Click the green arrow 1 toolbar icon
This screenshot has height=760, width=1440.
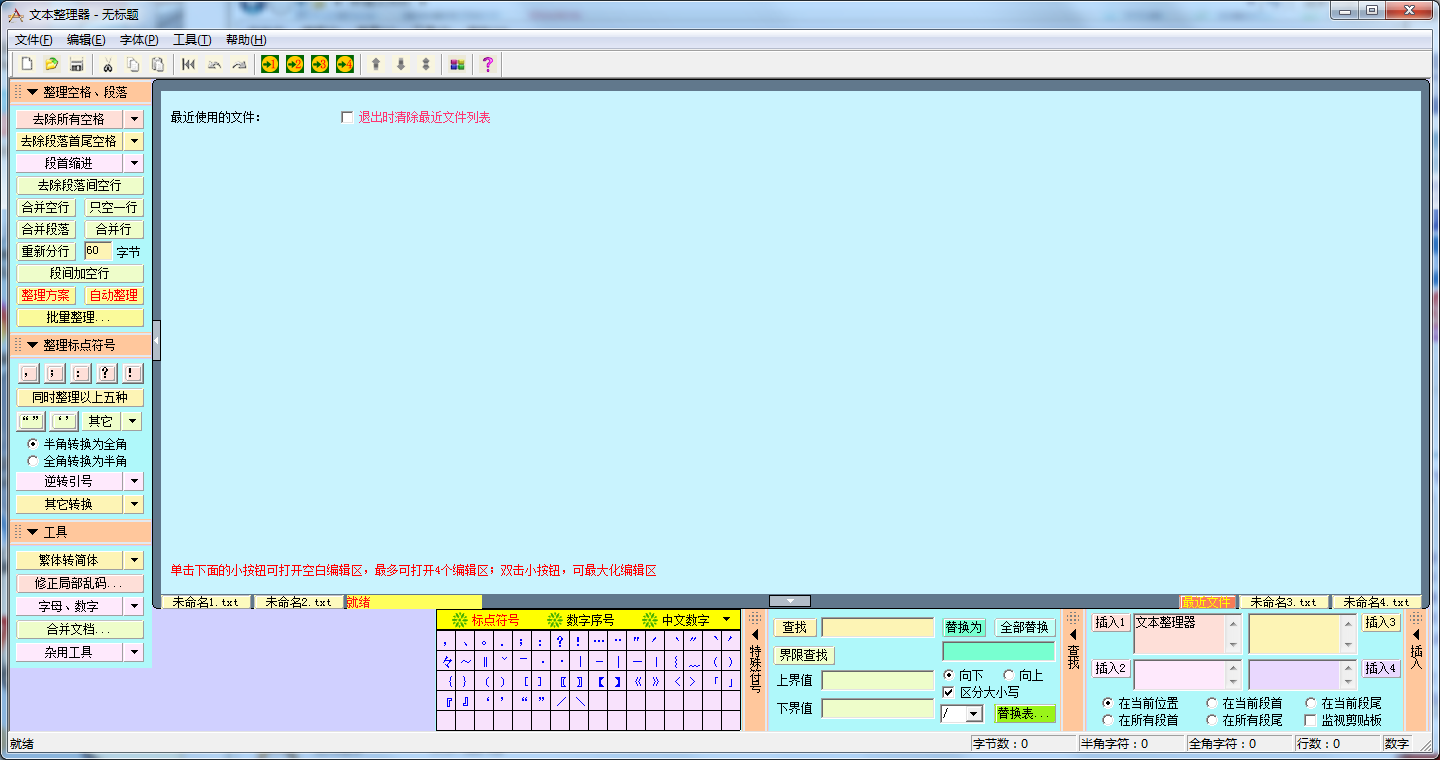point(270,64)
